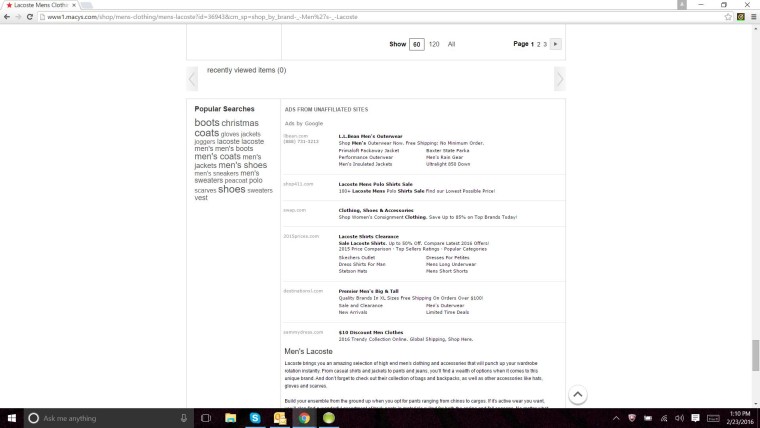760x428 pixels.
Task: Click 'men's boots' popular search
Action: pyautogui.click(x=234, y=149)
